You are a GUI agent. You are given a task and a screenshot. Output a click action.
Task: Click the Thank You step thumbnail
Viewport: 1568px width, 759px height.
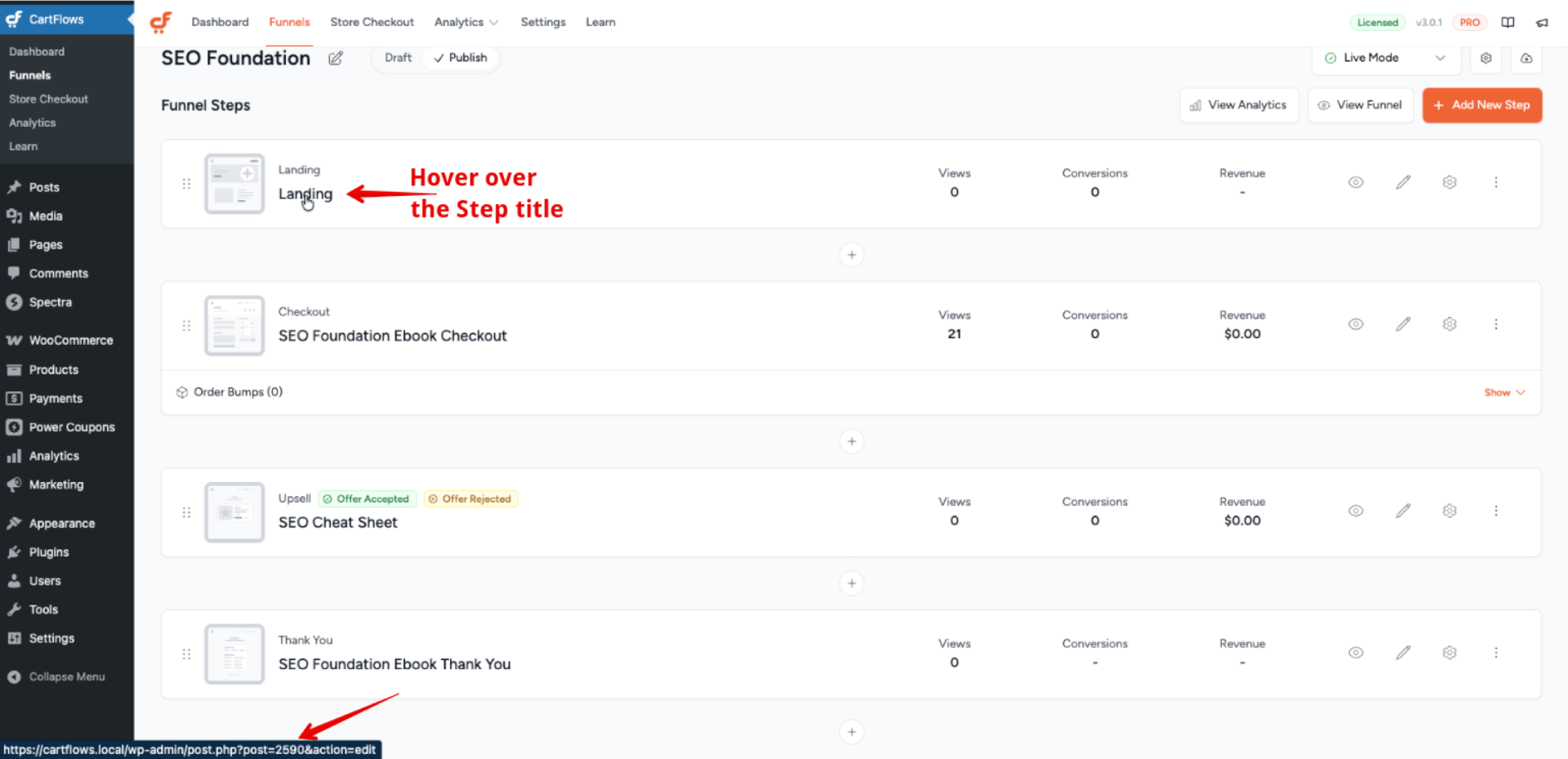(x=234, y=654)
